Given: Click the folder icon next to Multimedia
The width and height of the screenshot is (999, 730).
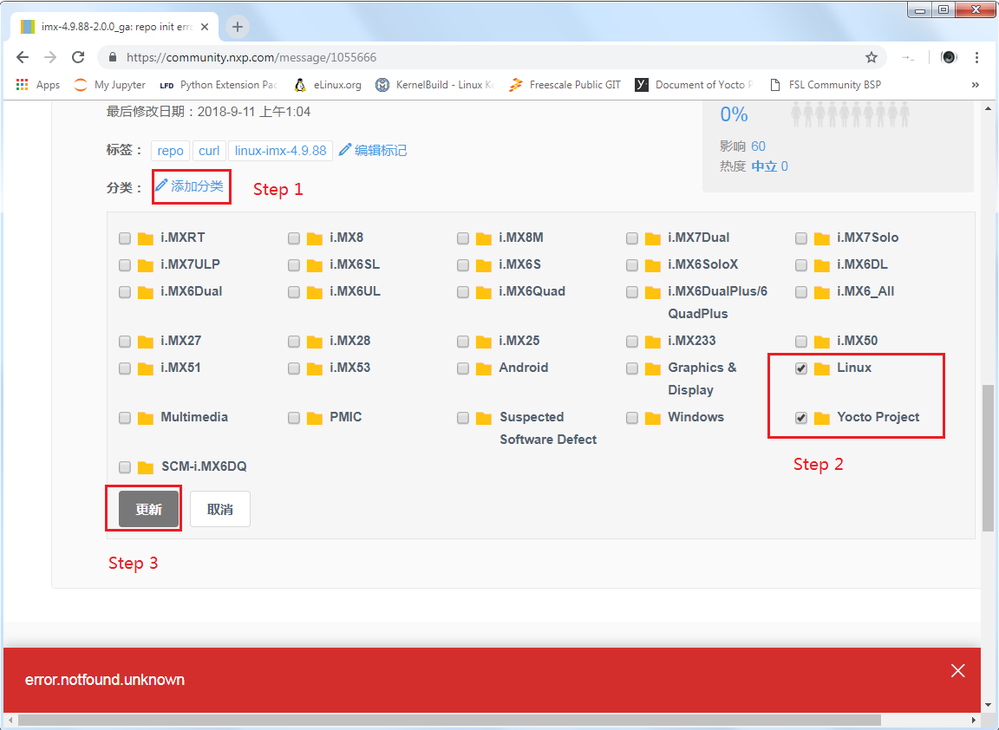Looking at the screenshot, I should 145,419.
